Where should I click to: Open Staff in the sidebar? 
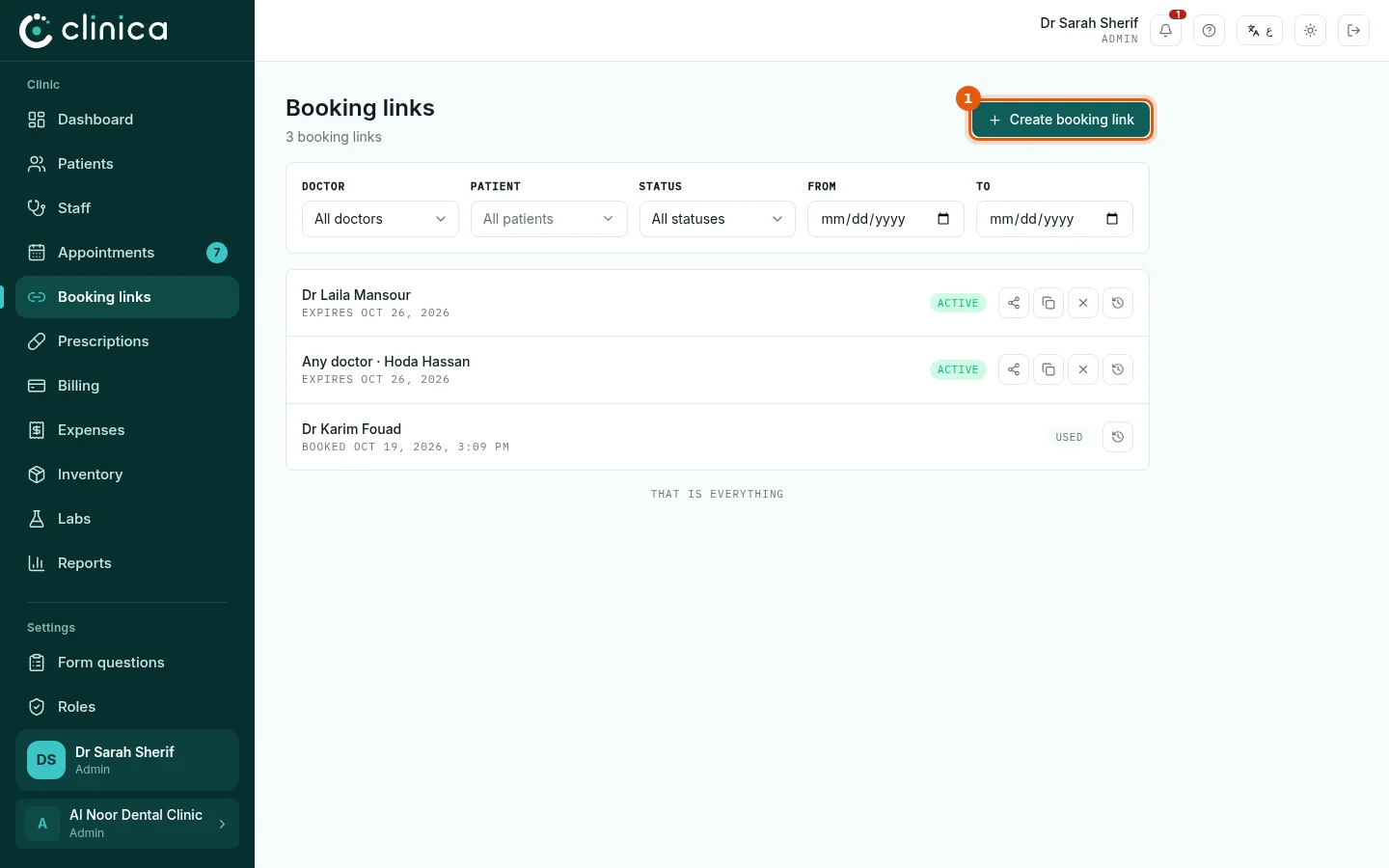coord(127,208)
